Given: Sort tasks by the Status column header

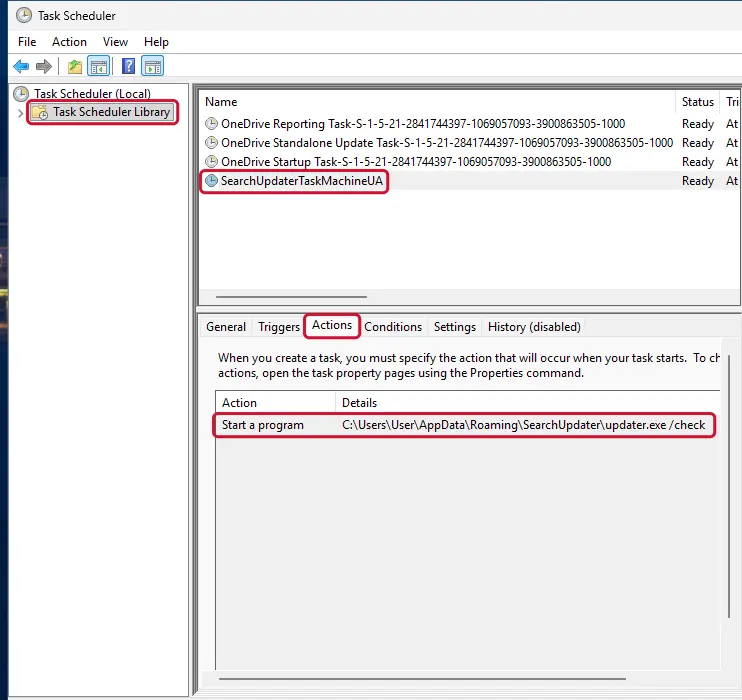Looking at the screenshot, I should tap(698, 102).
